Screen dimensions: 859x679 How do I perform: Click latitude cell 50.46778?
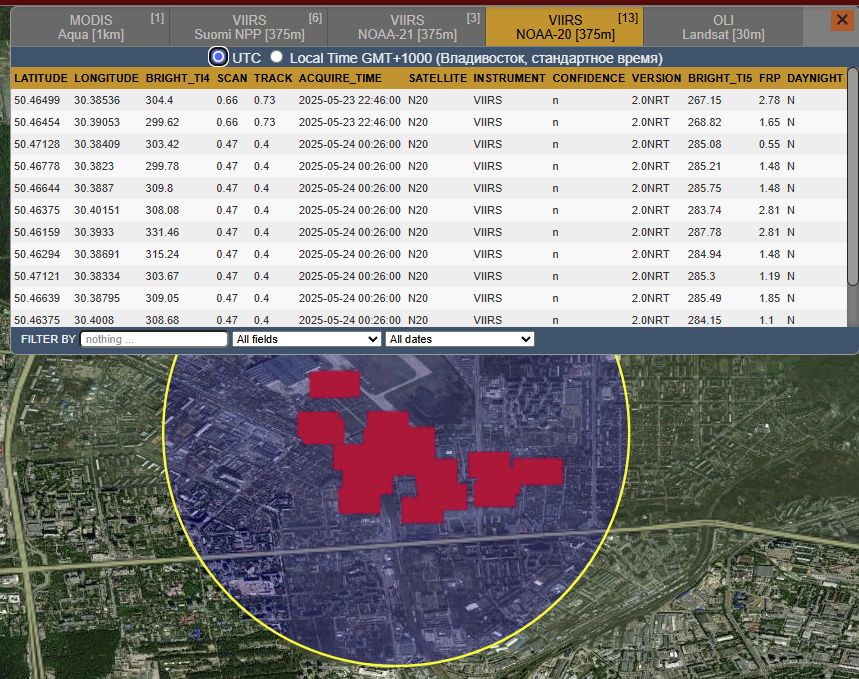point(37,166)
